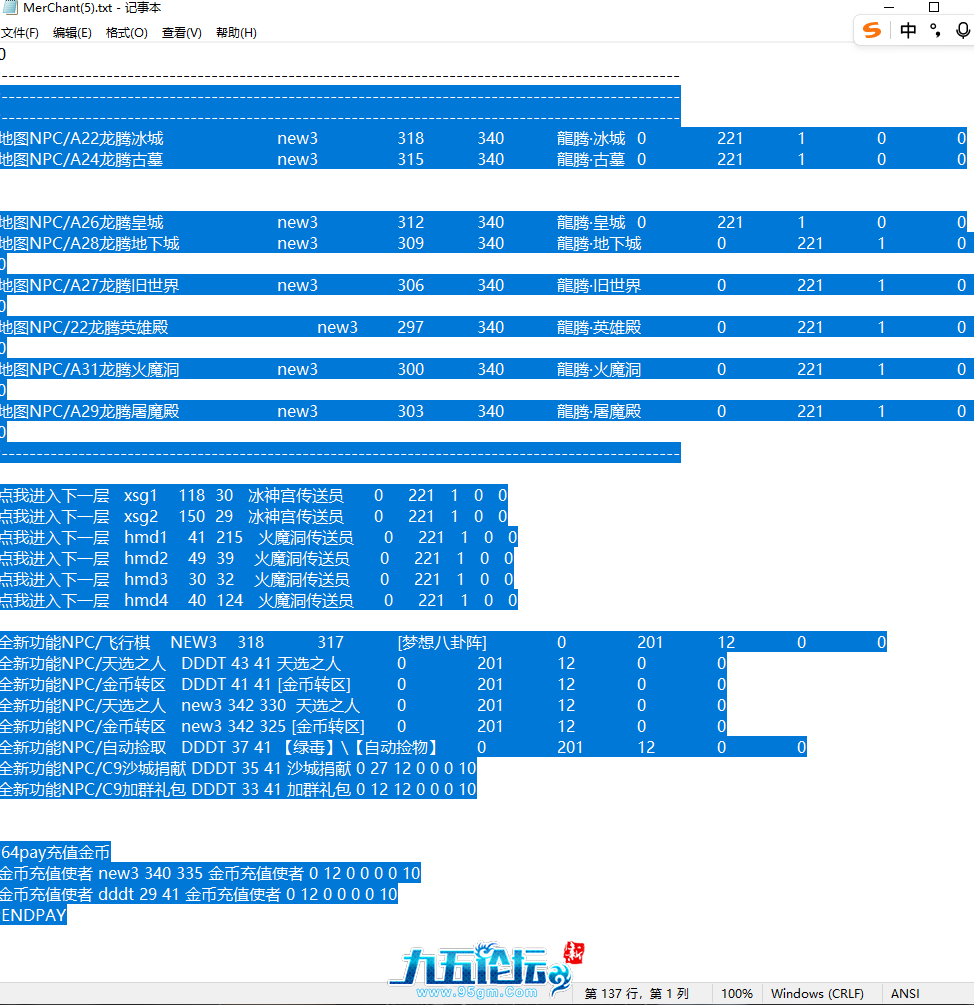
Task: Click the line 地图NPC/A31龙腾火魔洞
Action: (x=487, y=369)
